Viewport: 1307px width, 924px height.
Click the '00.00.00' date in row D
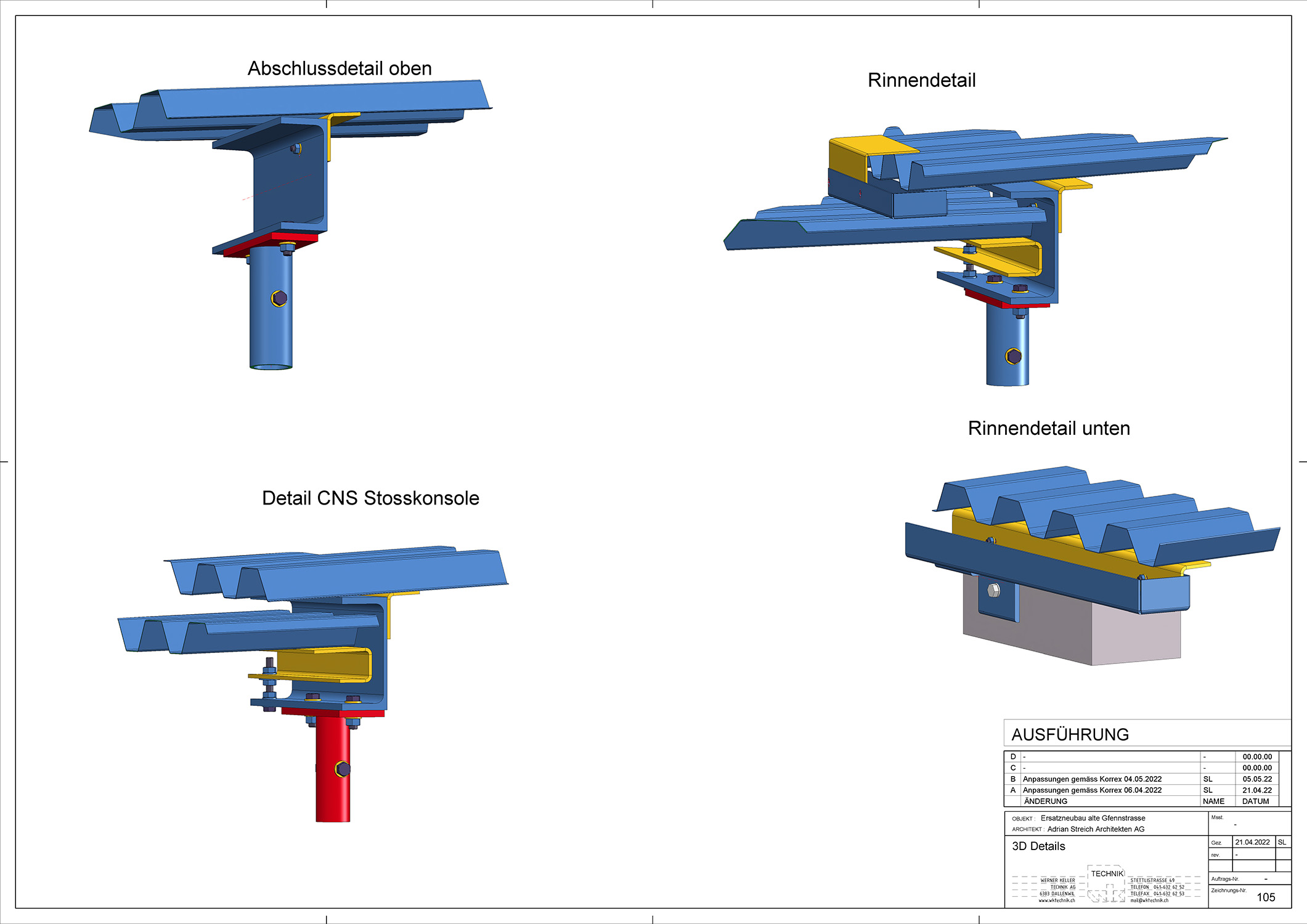pos(1257,757)
